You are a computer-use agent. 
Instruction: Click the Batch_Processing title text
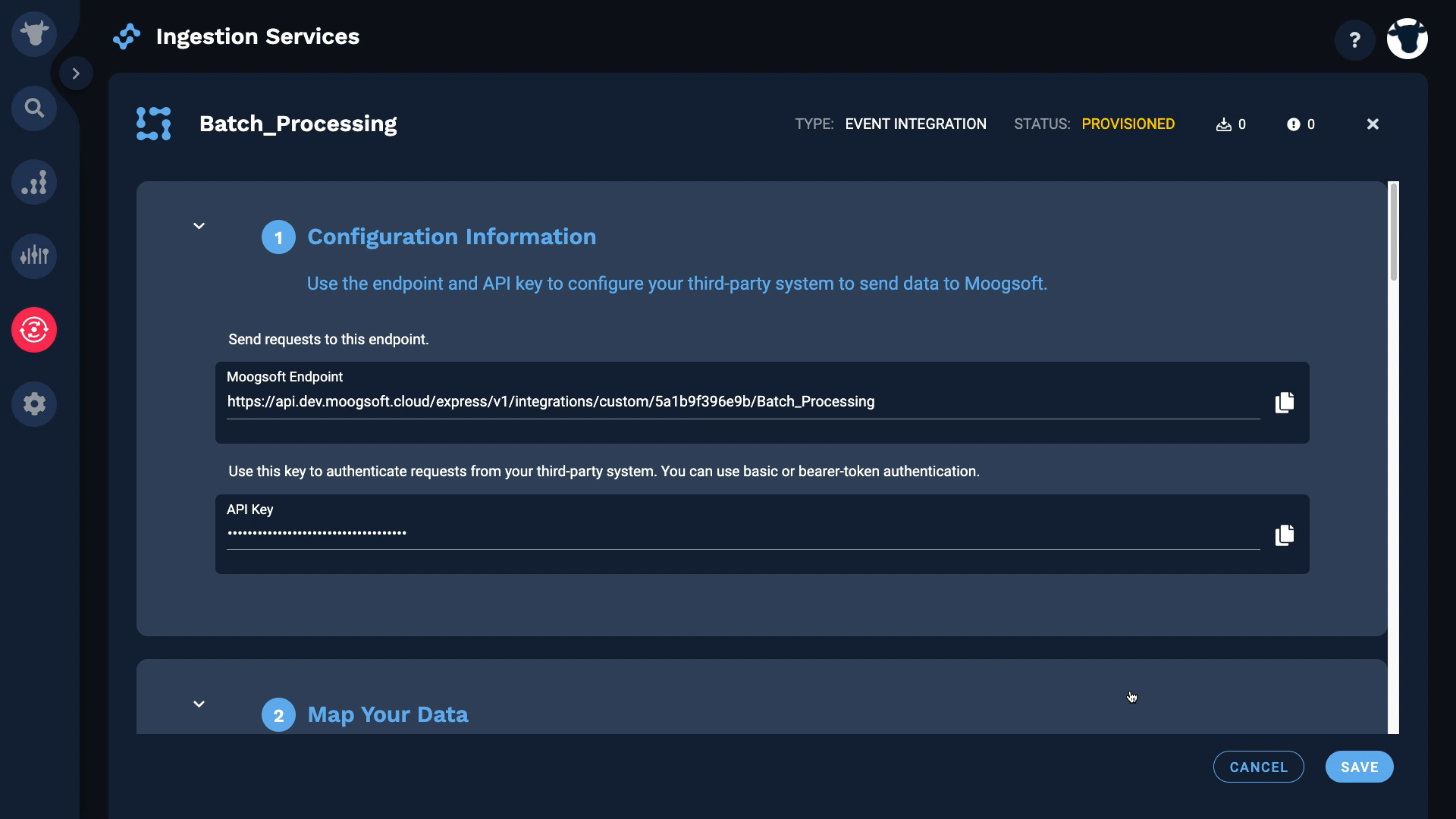[298, 124]
